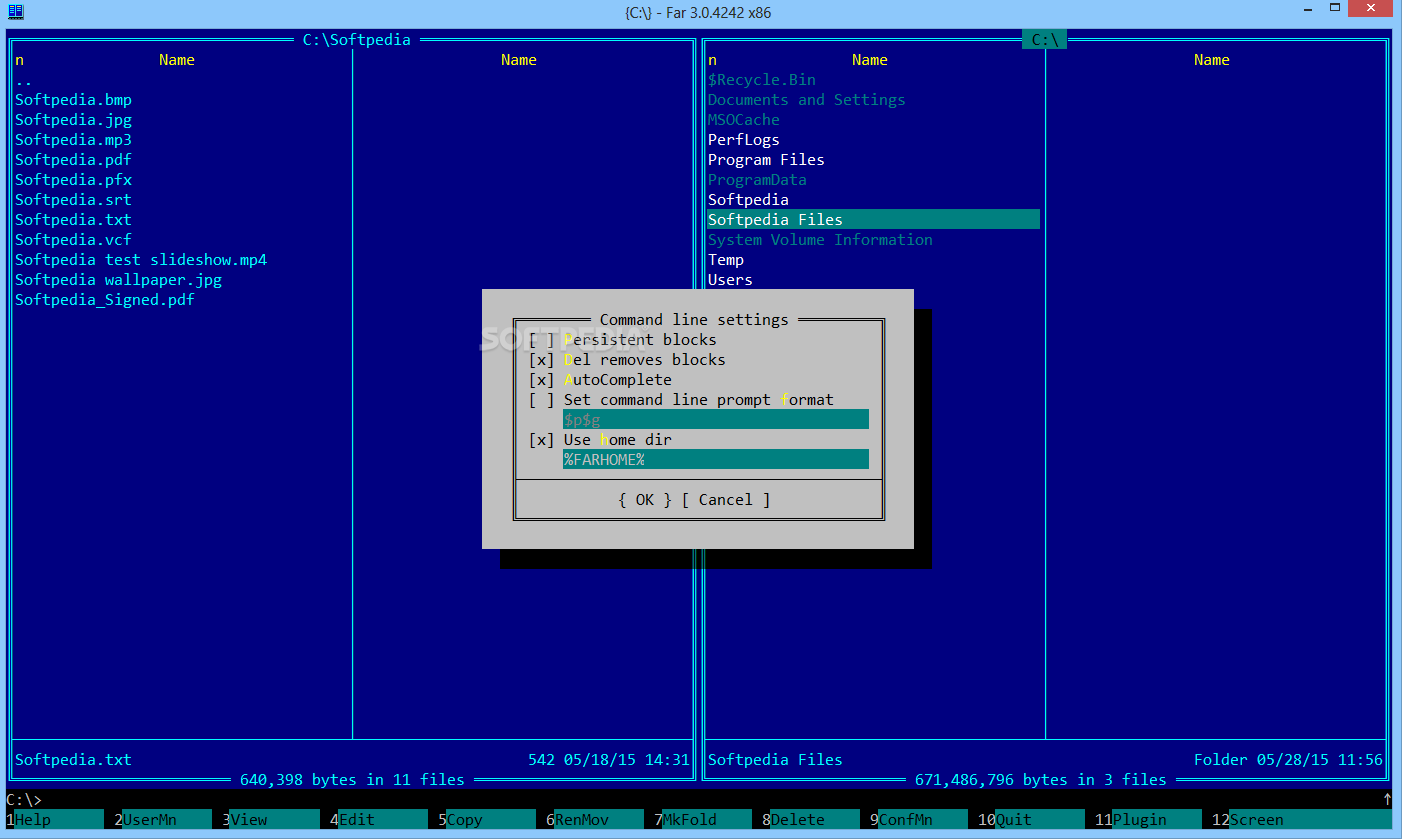1402x839 pixels.
Task: Click the right panel C:\ path title
Action: 1045,40
